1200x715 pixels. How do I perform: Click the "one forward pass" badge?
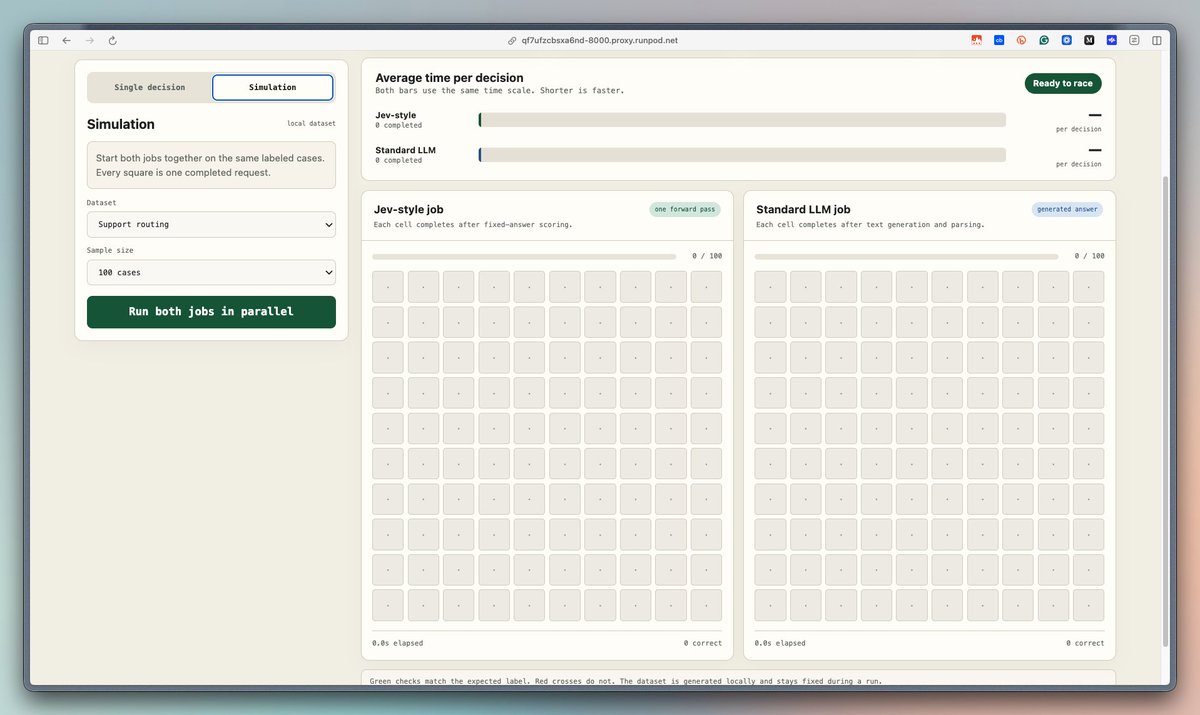coord(685,209)
